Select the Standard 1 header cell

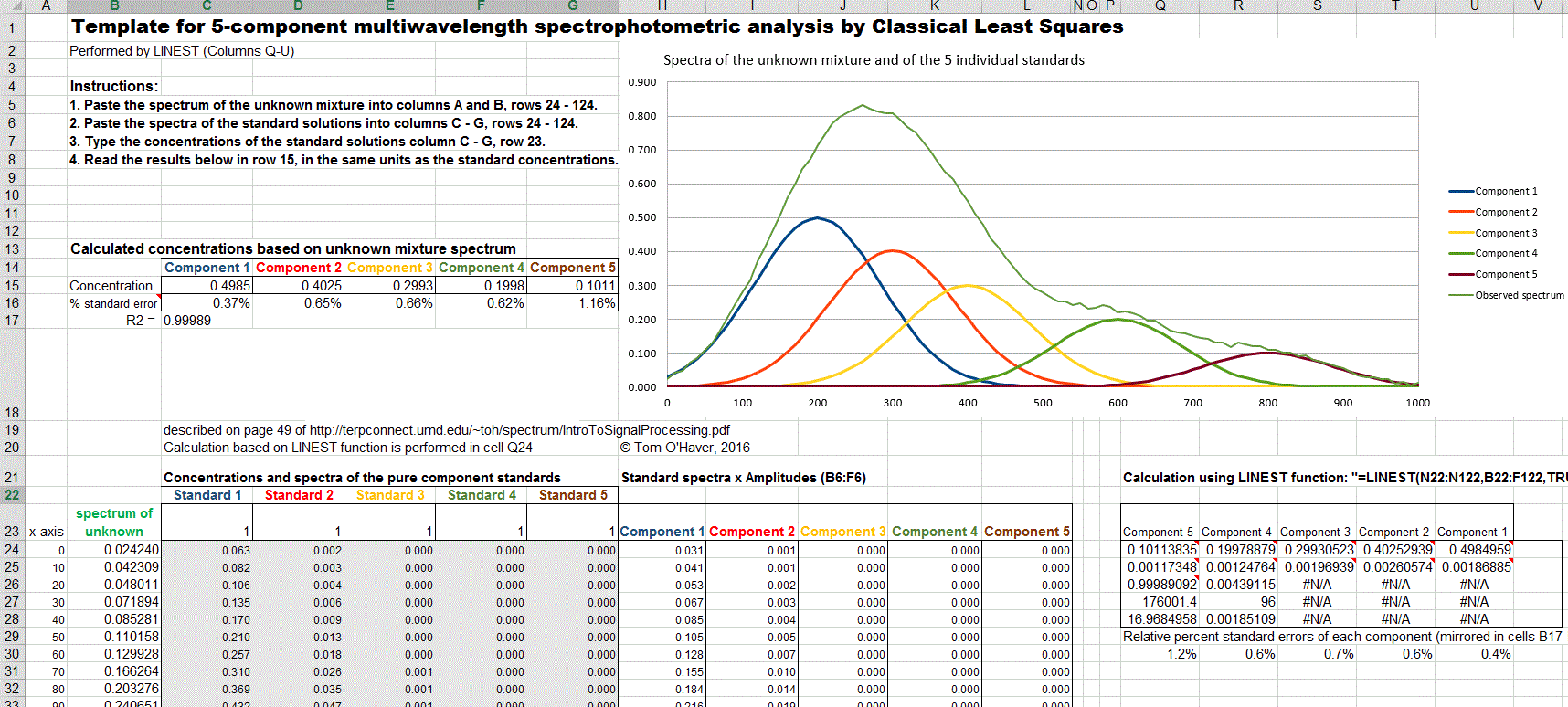tap(207, 495)
